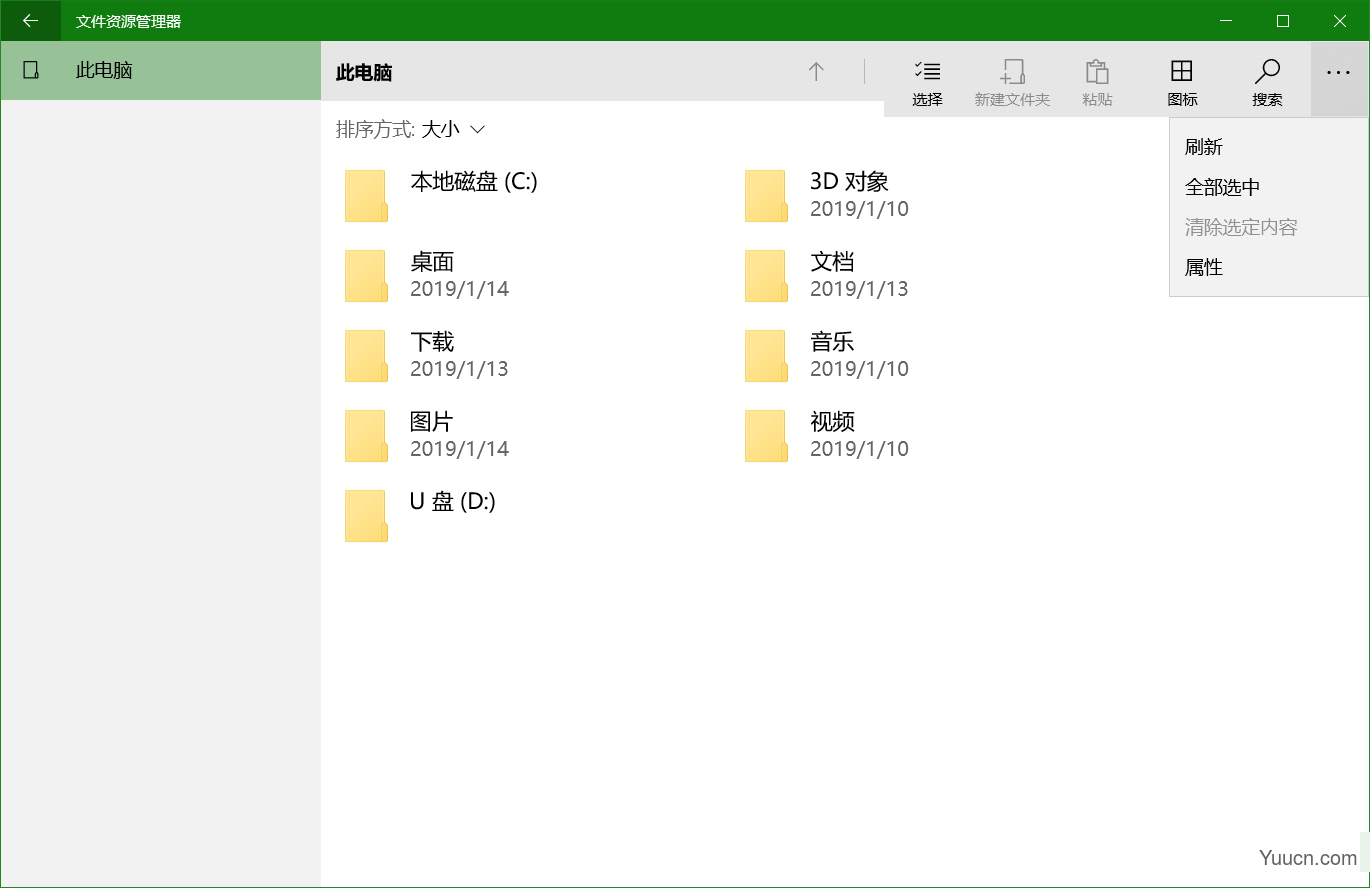Click the 选择 toolbar icon
1370x888 pixels.
click(x=927, y=71)
